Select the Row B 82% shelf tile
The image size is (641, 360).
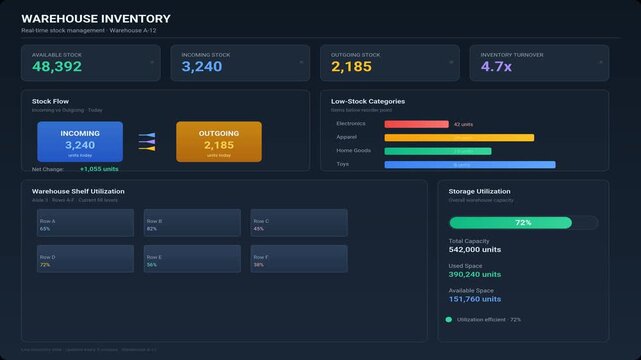192,223
